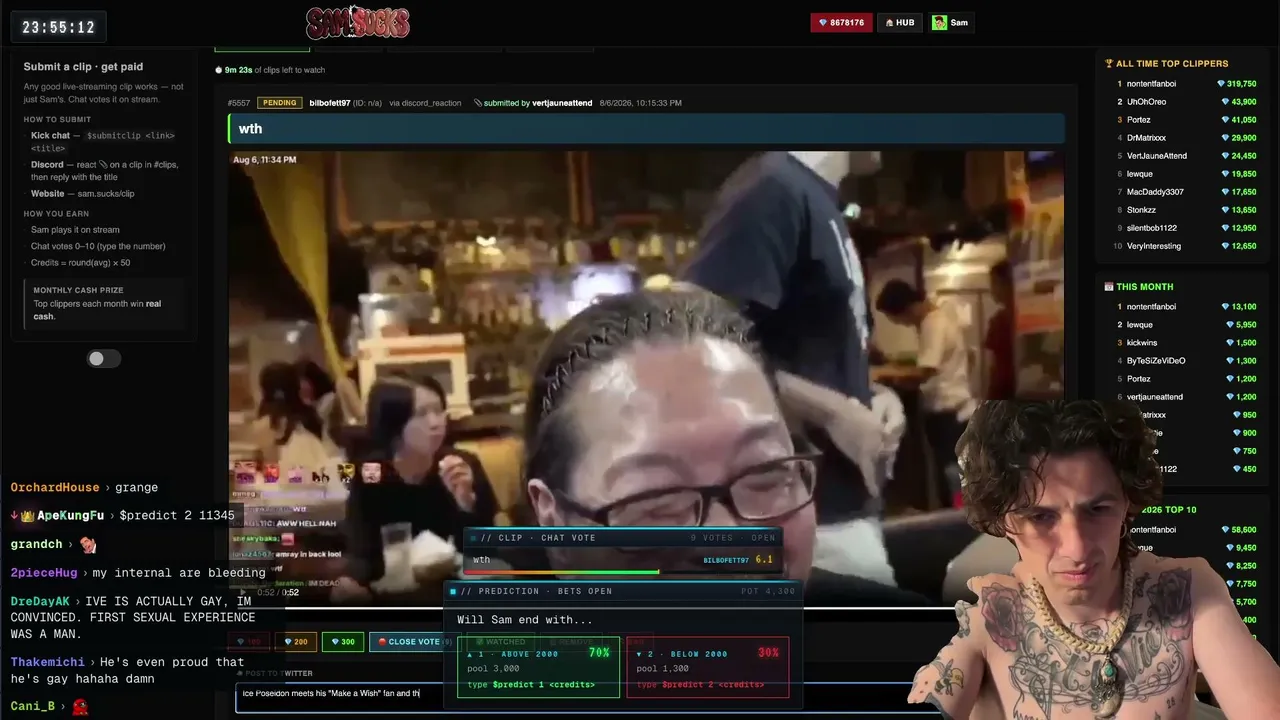Screen dimensions: 1280x720
Task: Click the diamond icon beside 13,100
Action: pyautogui.click(x=1226, y=307)
